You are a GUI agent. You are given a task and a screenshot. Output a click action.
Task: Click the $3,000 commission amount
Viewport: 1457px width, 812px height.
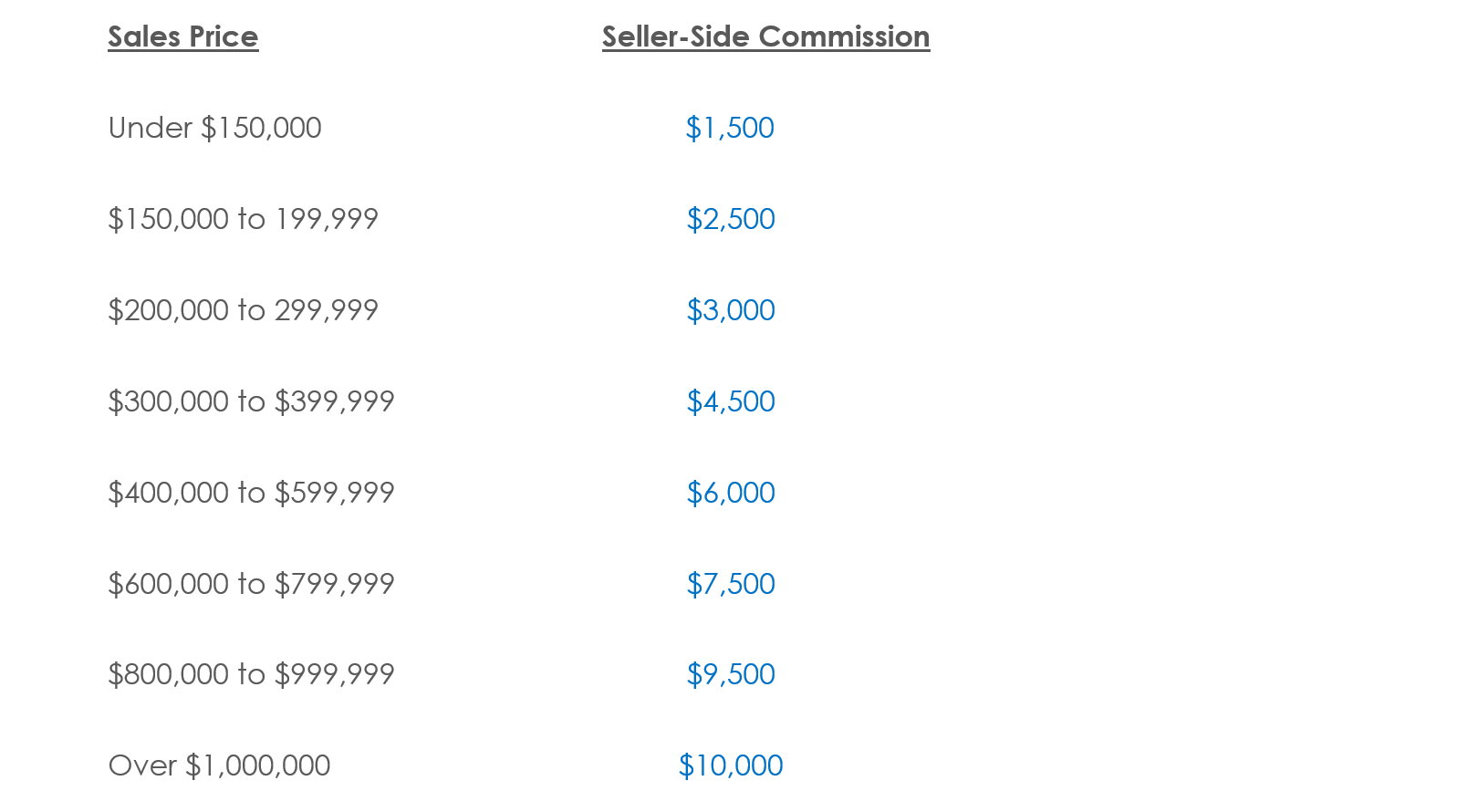[731, 310]
